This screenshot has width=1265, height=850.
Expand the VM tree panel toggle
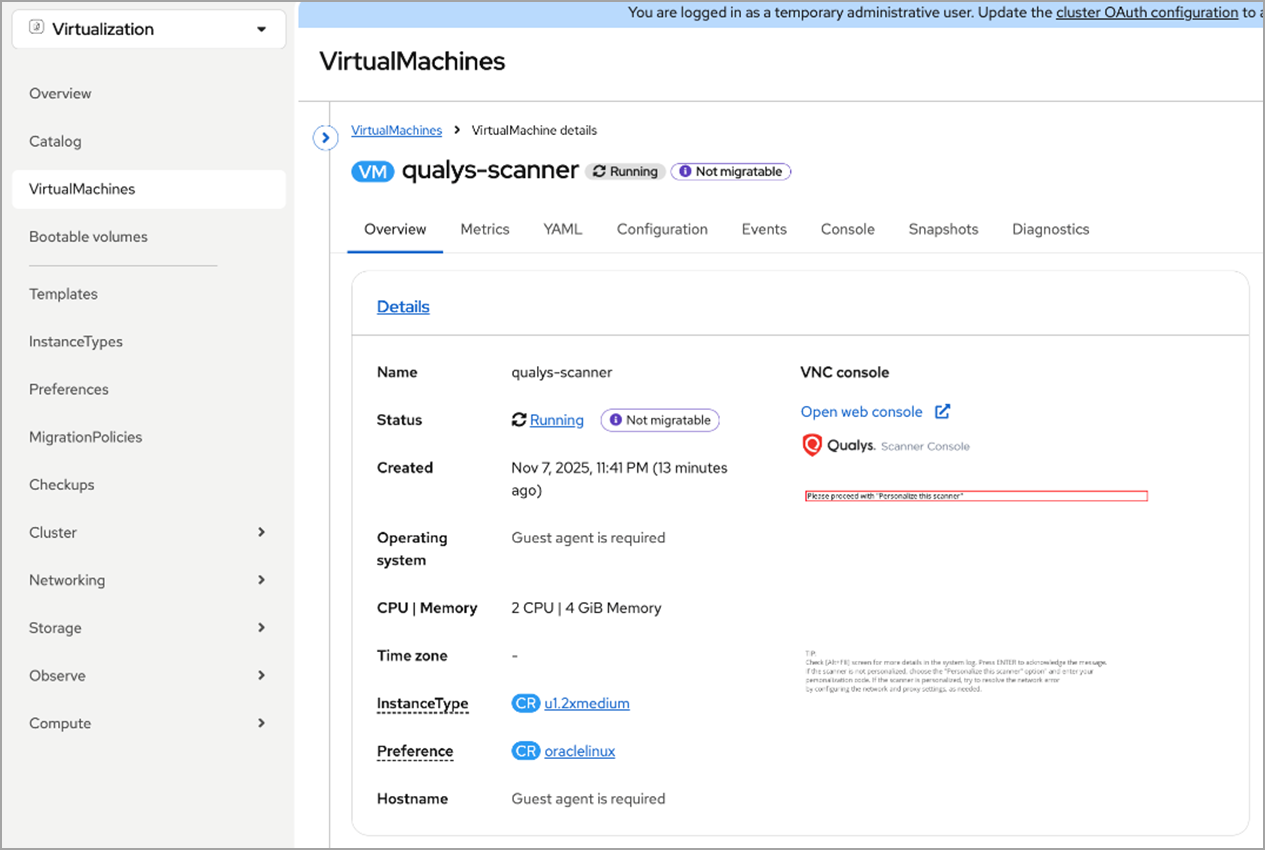325,137
